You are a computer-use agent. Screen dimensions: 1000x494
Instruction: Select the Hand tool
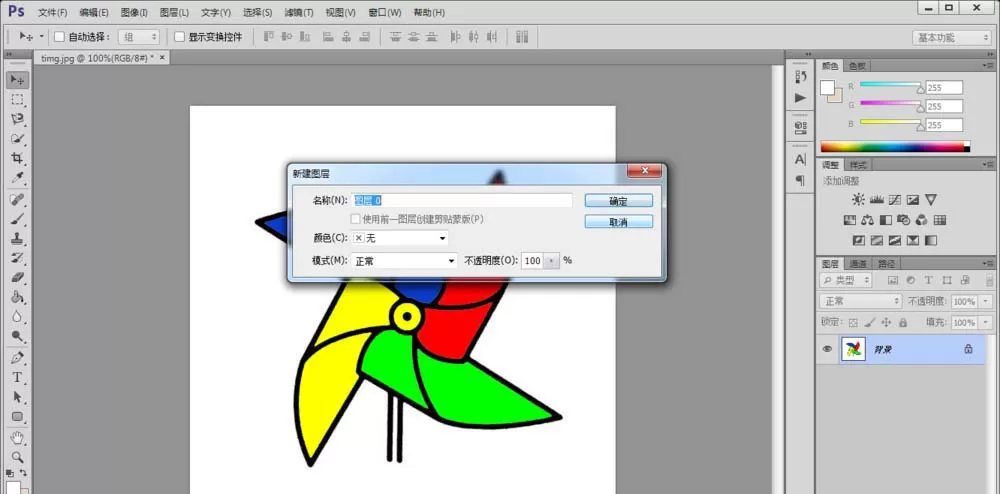click(x=17, y=437)
